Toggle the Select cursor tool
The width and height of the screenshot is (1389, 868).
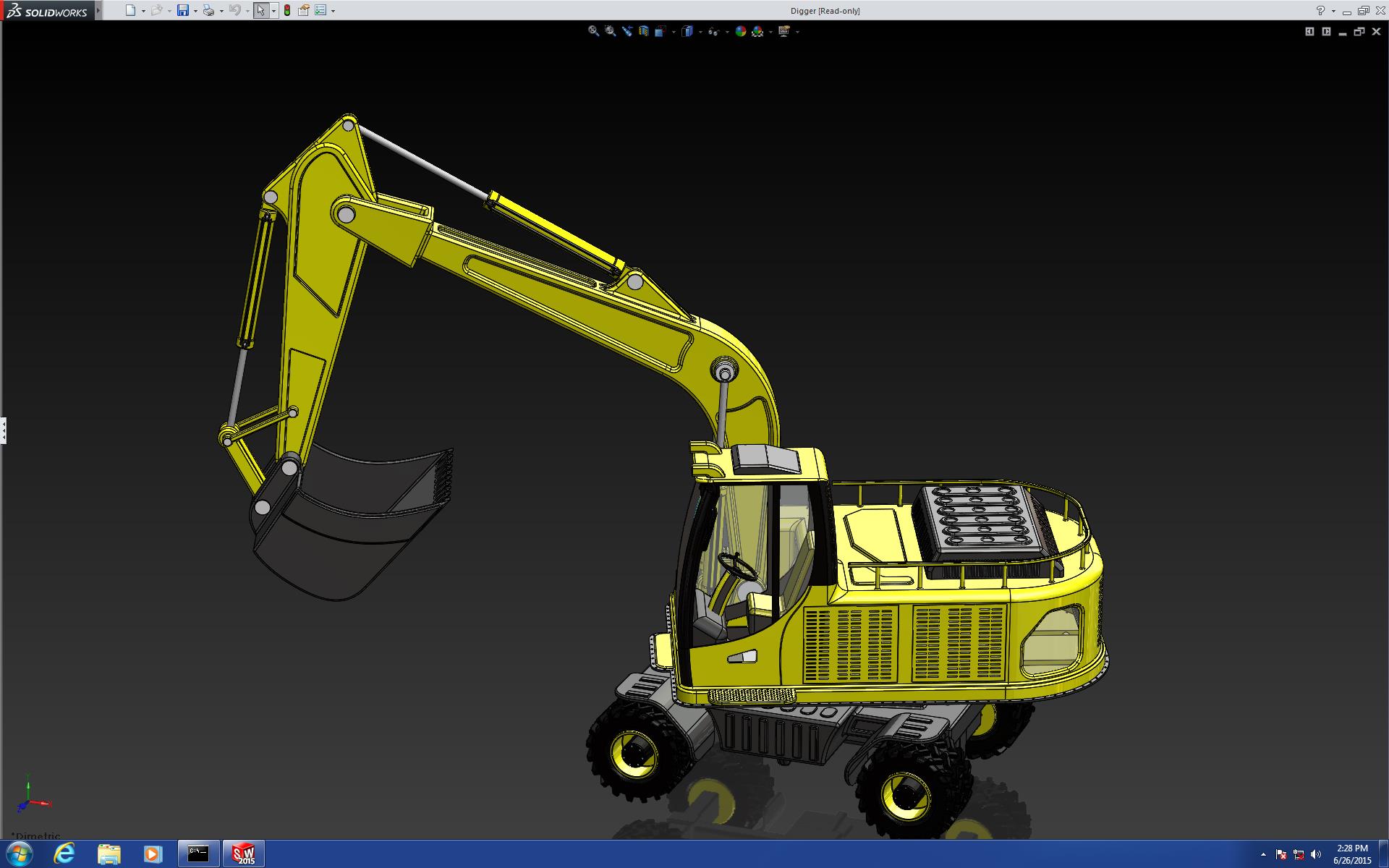260,10
